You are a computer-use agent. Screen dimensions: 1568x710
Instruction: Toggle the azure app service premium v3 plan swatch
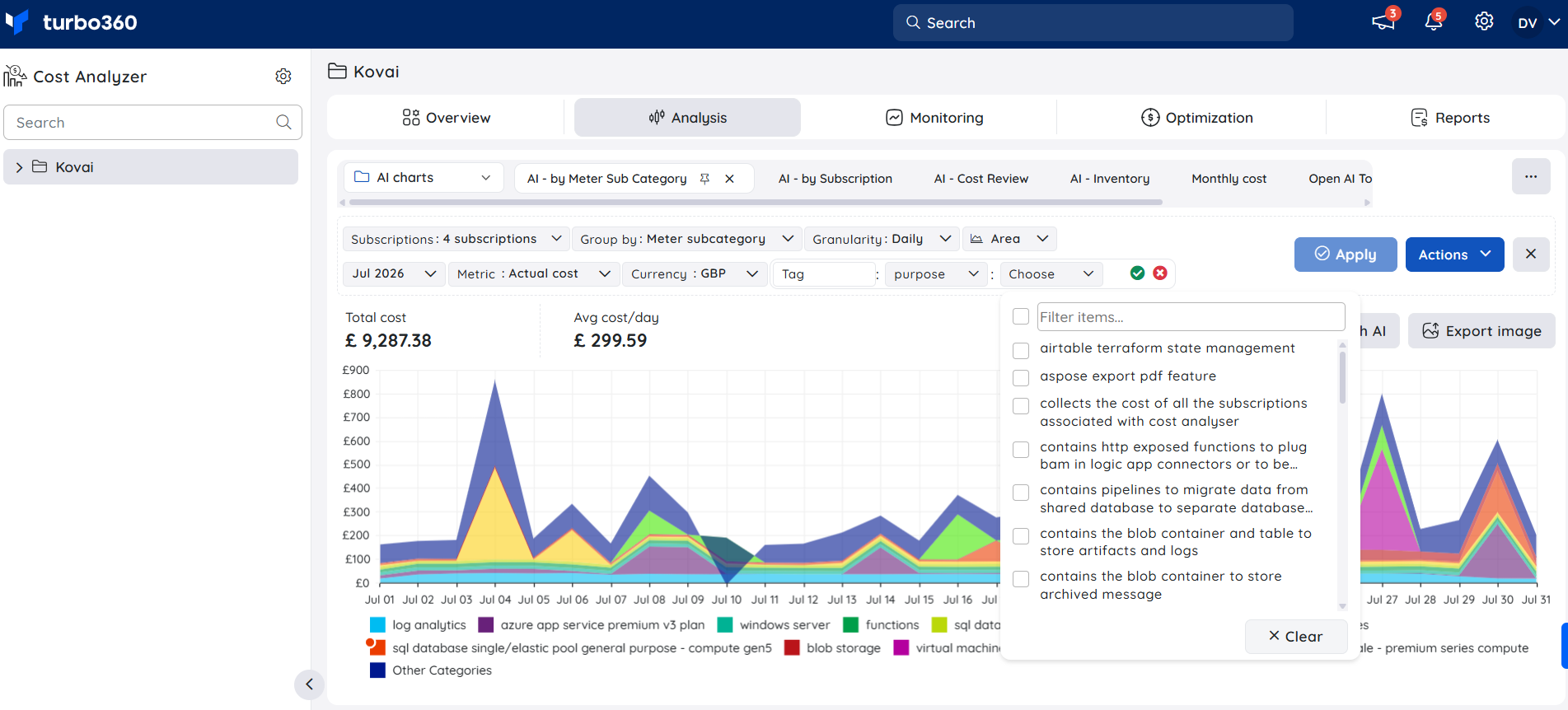pyautogui.click(x=486, y=625)
